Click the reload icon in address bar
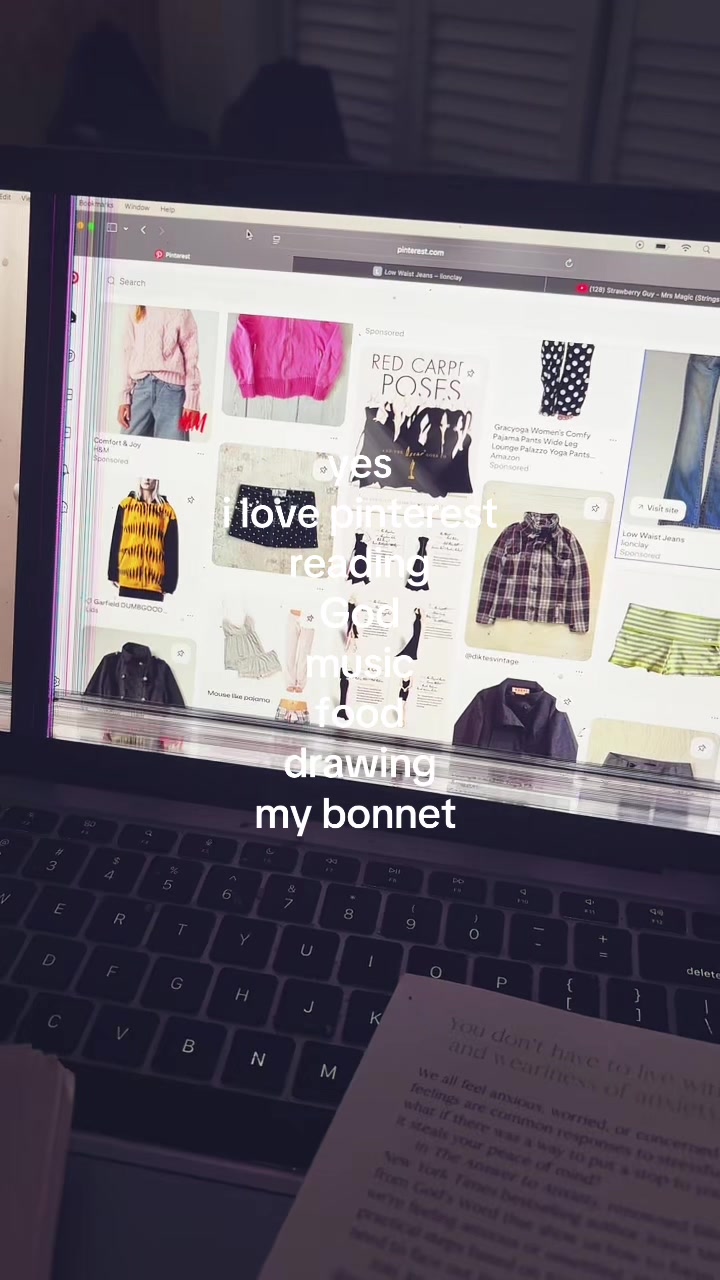Image resolution: width=720 pixels, height=1280 pixels. 568,263
